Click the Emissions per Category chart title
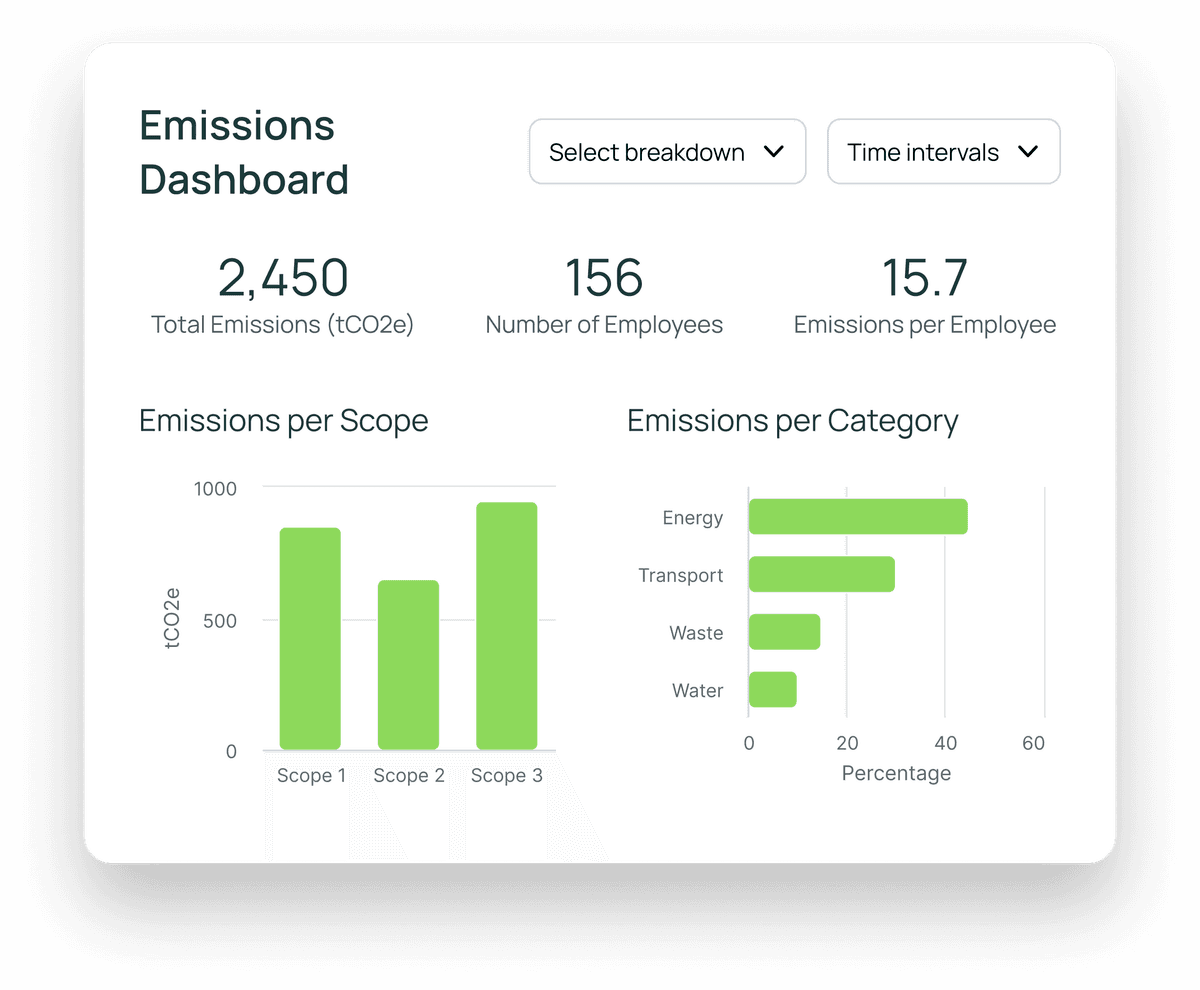 792,421
